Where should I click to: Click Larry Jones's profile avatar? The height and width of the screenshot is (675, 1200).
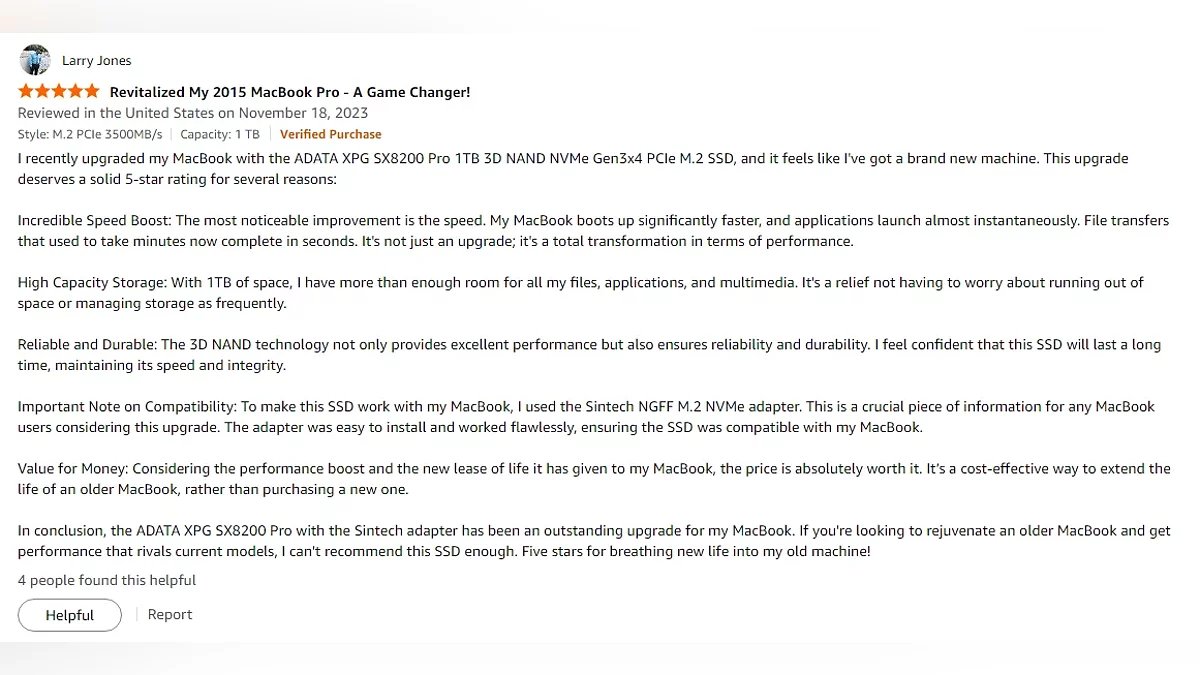click(x=34, y=60)
